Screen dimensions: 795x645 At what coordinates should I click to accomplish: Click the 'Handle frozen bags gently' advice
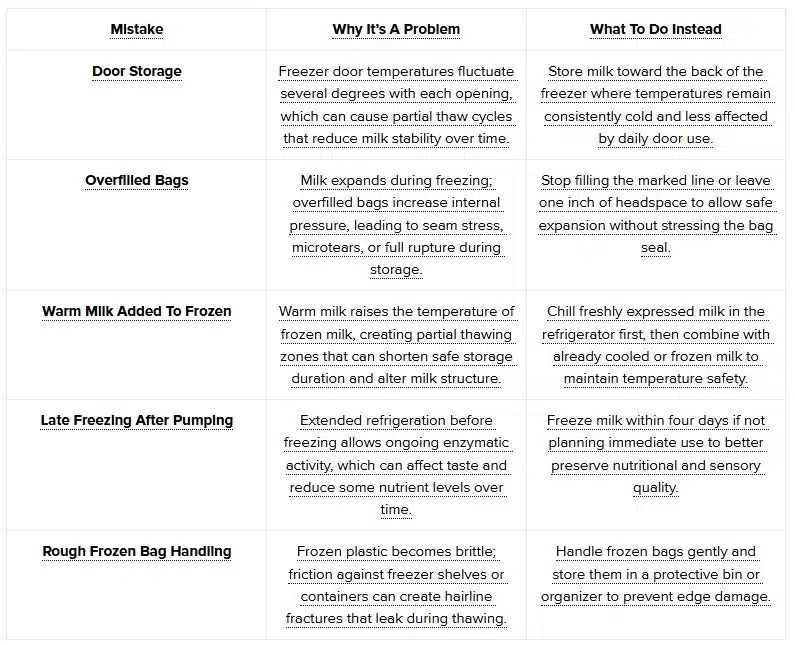655,574
